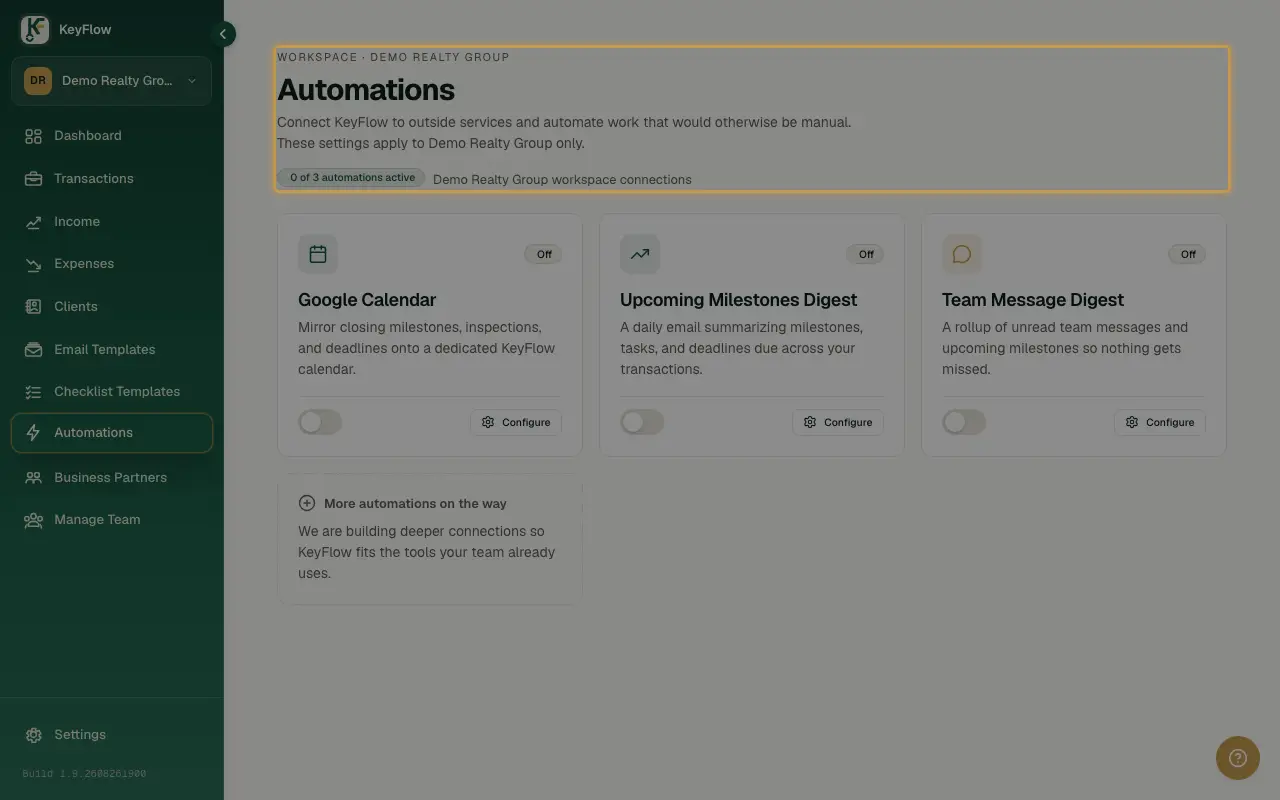Open the Dashboard page
The image size is (1280, 800).
(111, 136)
